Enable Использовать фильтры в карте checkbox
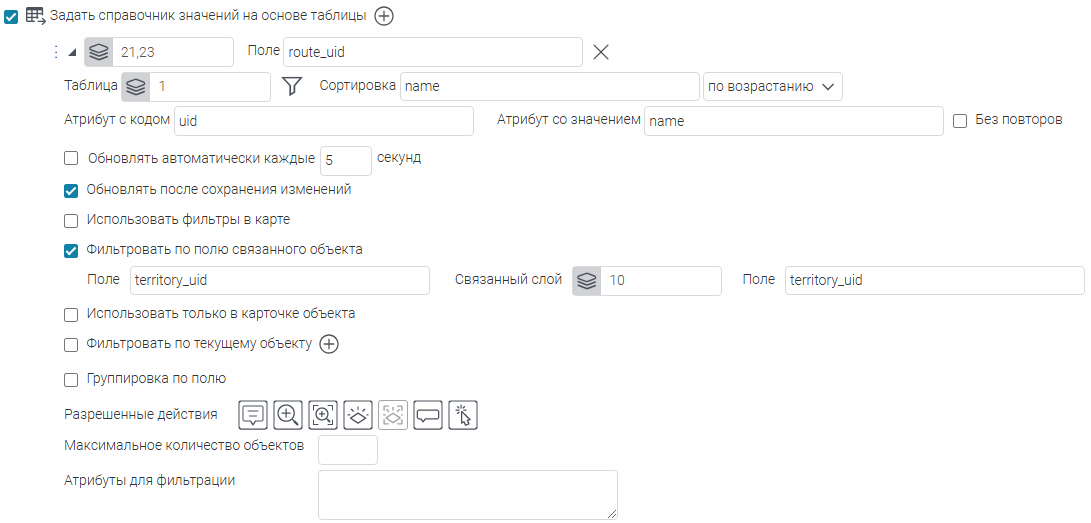This screenshot has width=1091, height=523. pyautogui.click(x=71, y=220)
